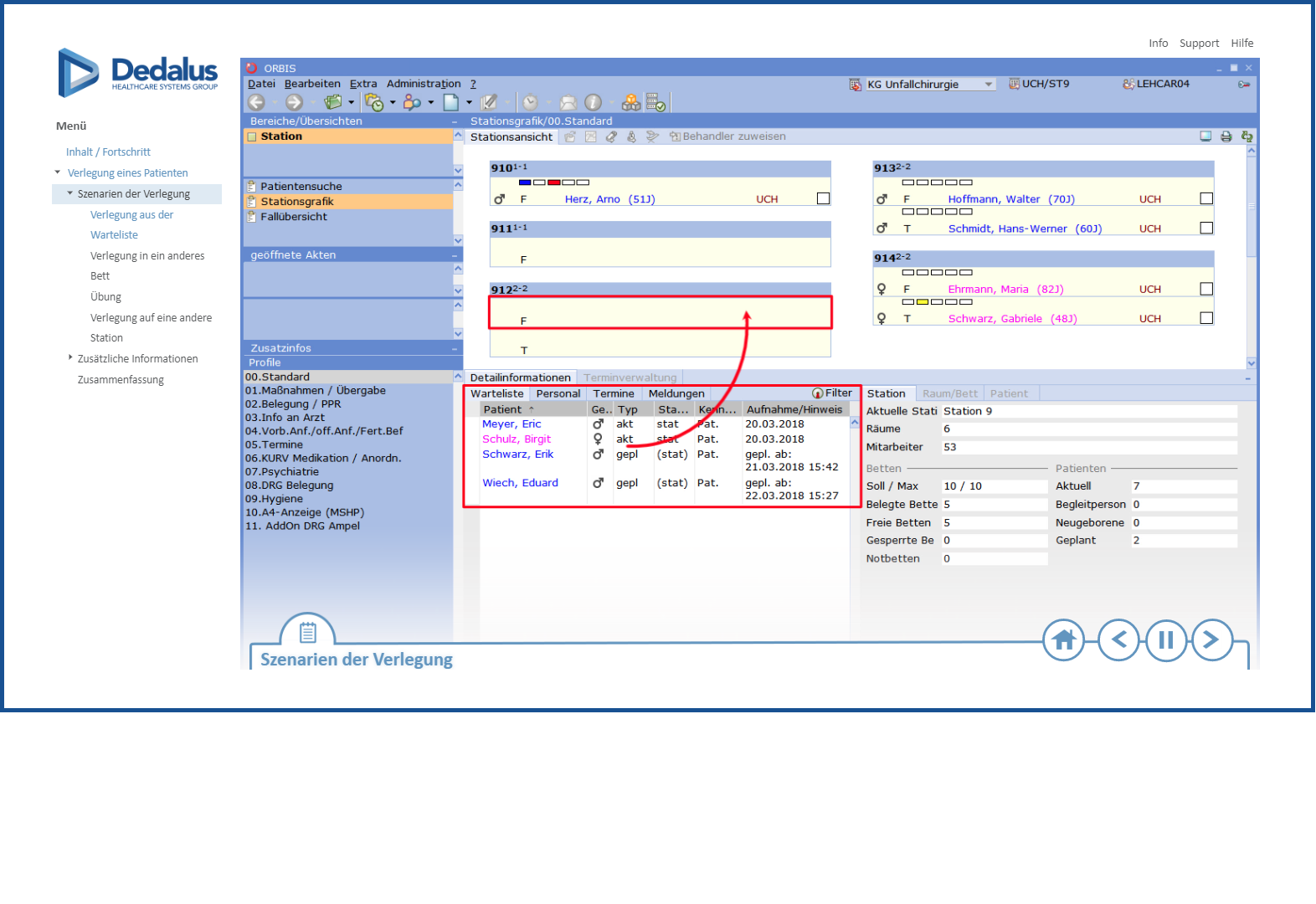
Task: Select checkbox for Schwarz, Gabriele
Action: point(1205,318)
